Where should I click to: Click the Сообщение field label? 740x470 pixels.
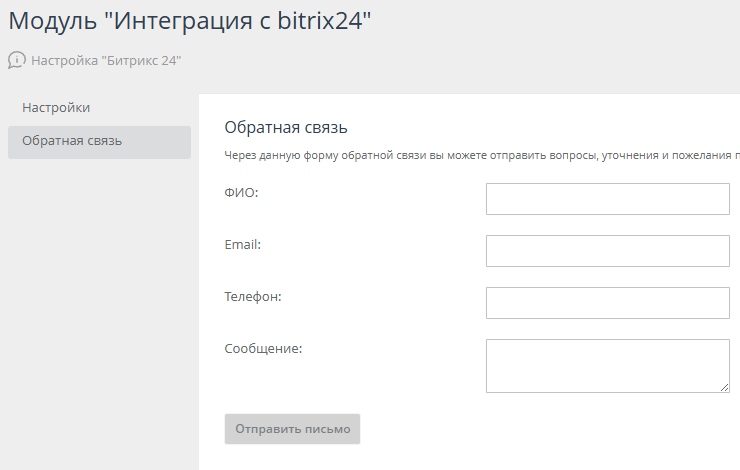pos(263,348)
